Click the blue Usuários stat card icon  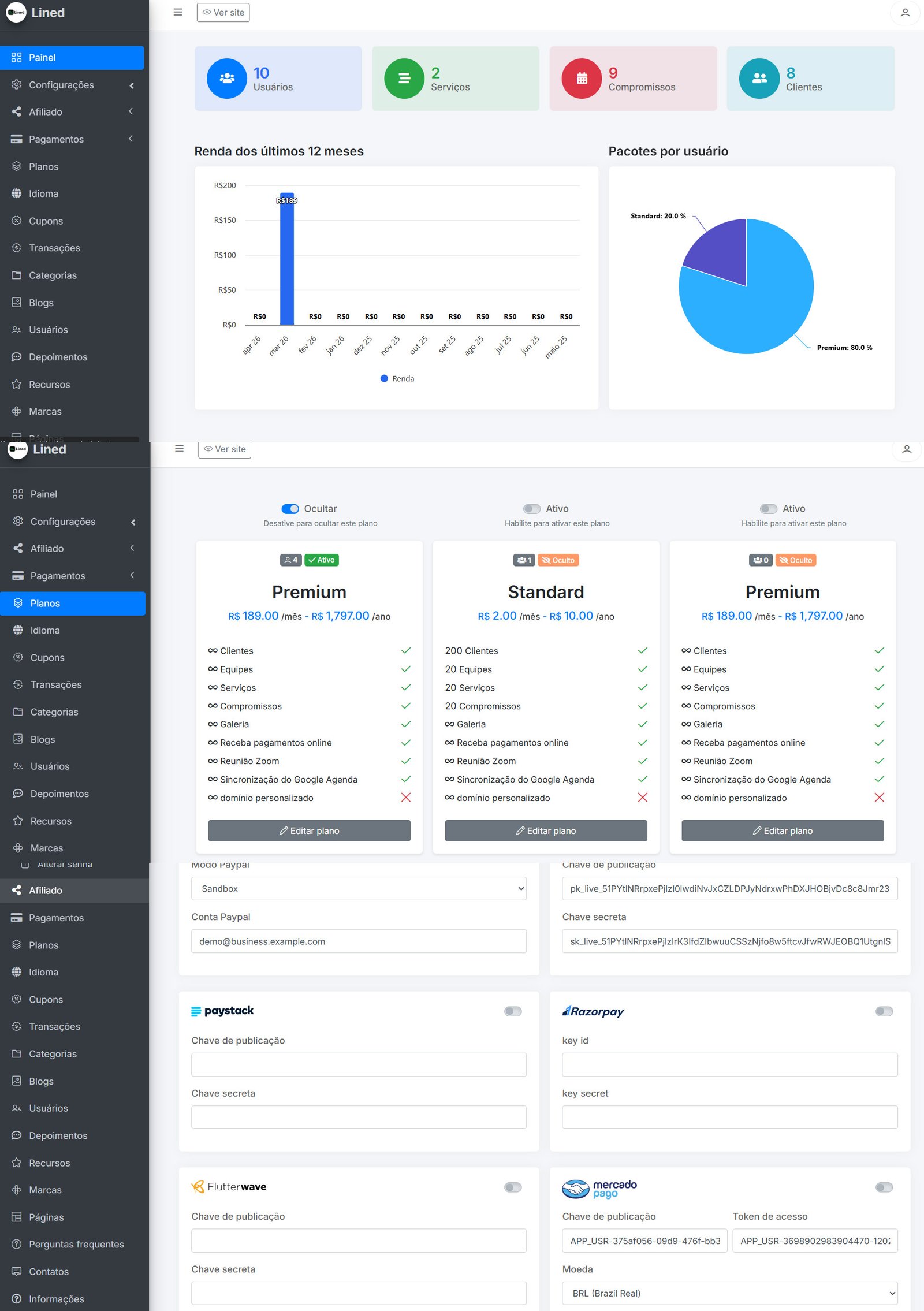tap(227, 79)
